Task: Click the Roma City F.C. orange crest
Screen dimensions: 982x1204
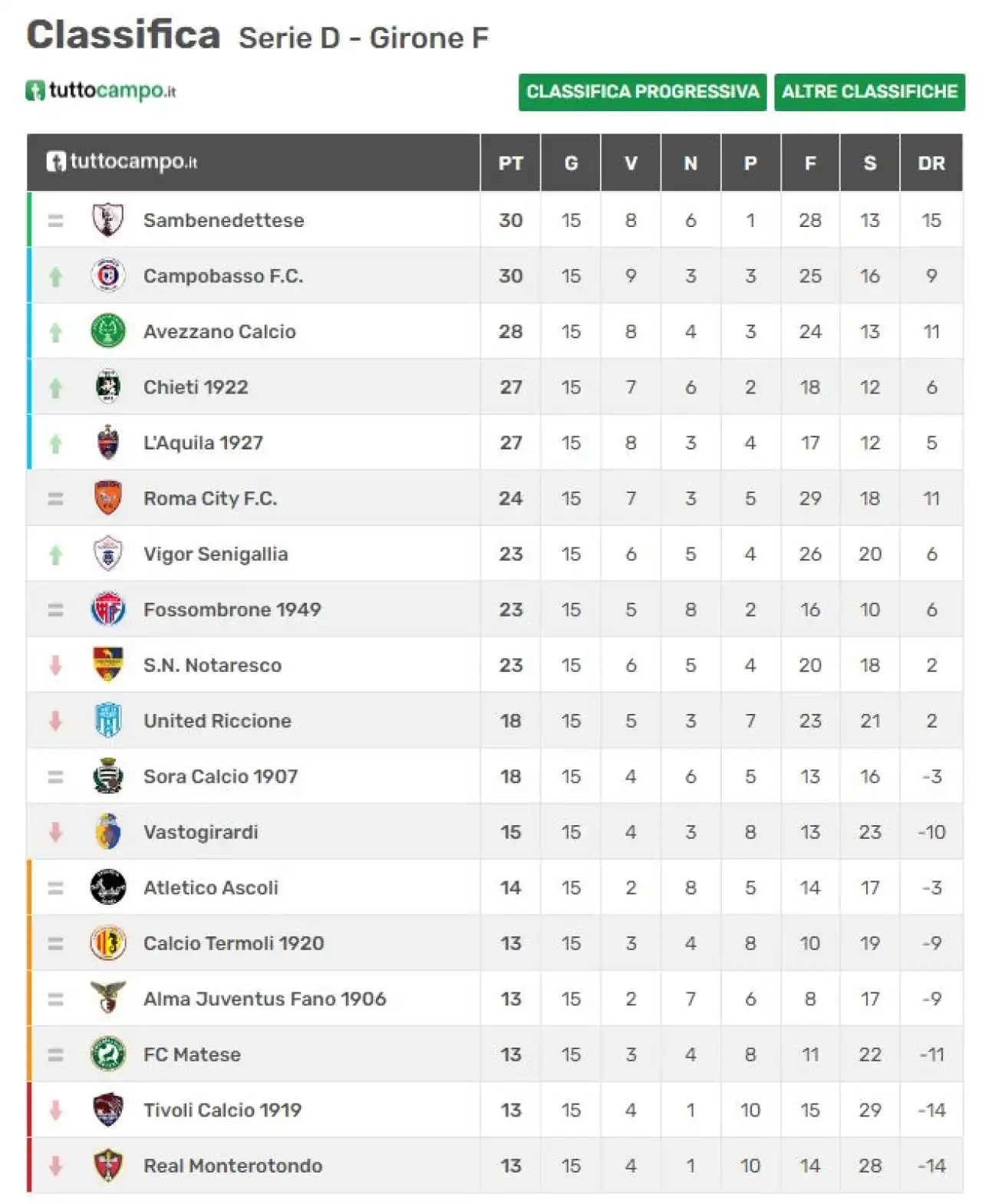Action: (108, 498)
